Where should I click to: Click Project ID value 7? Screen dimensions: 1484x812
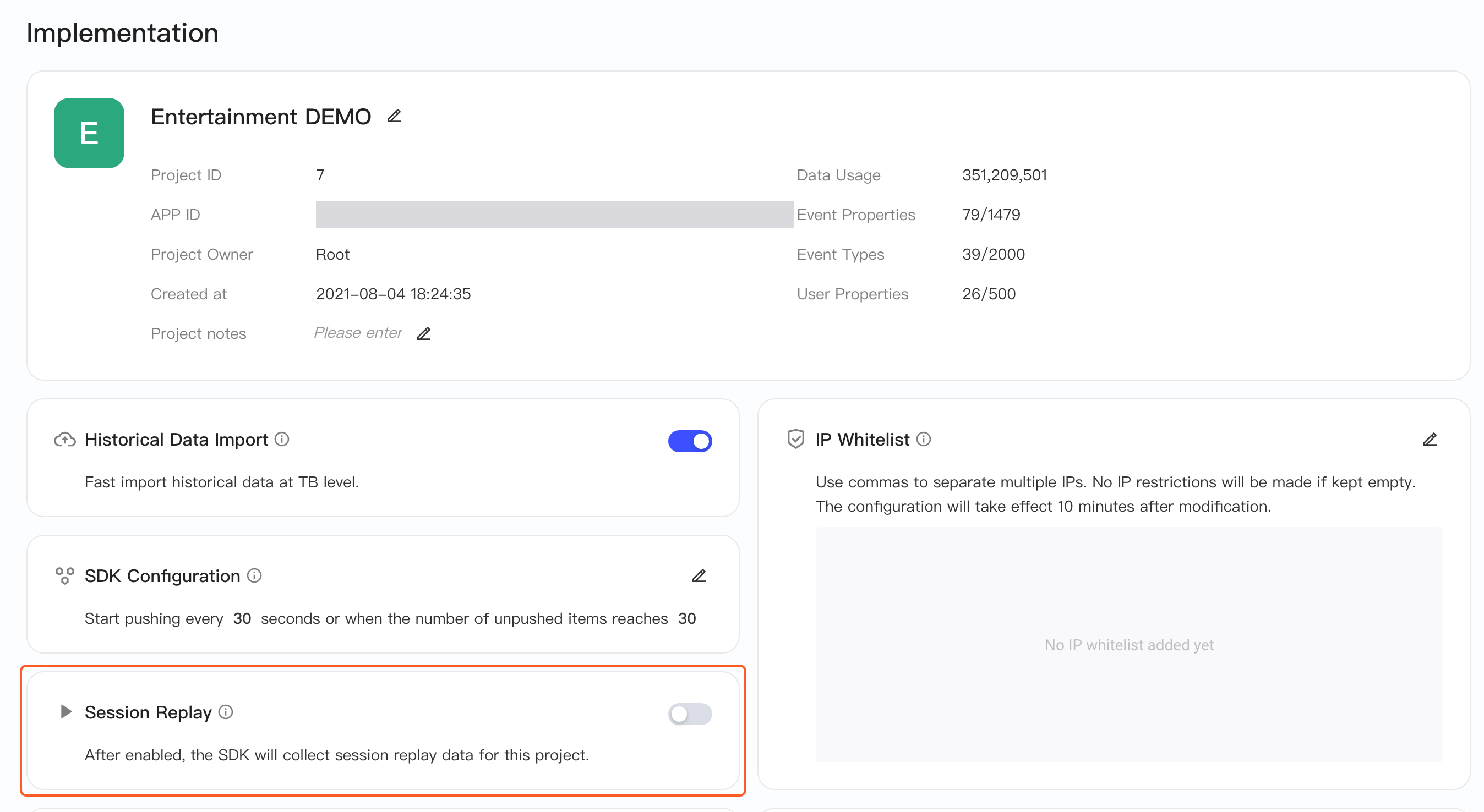coord(320,175)
